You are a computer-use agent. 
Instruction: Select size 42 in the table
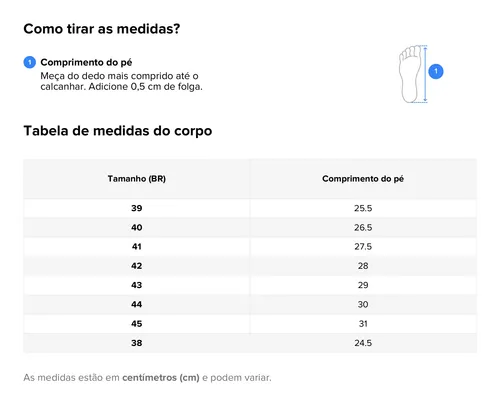[x=137, y=266]
